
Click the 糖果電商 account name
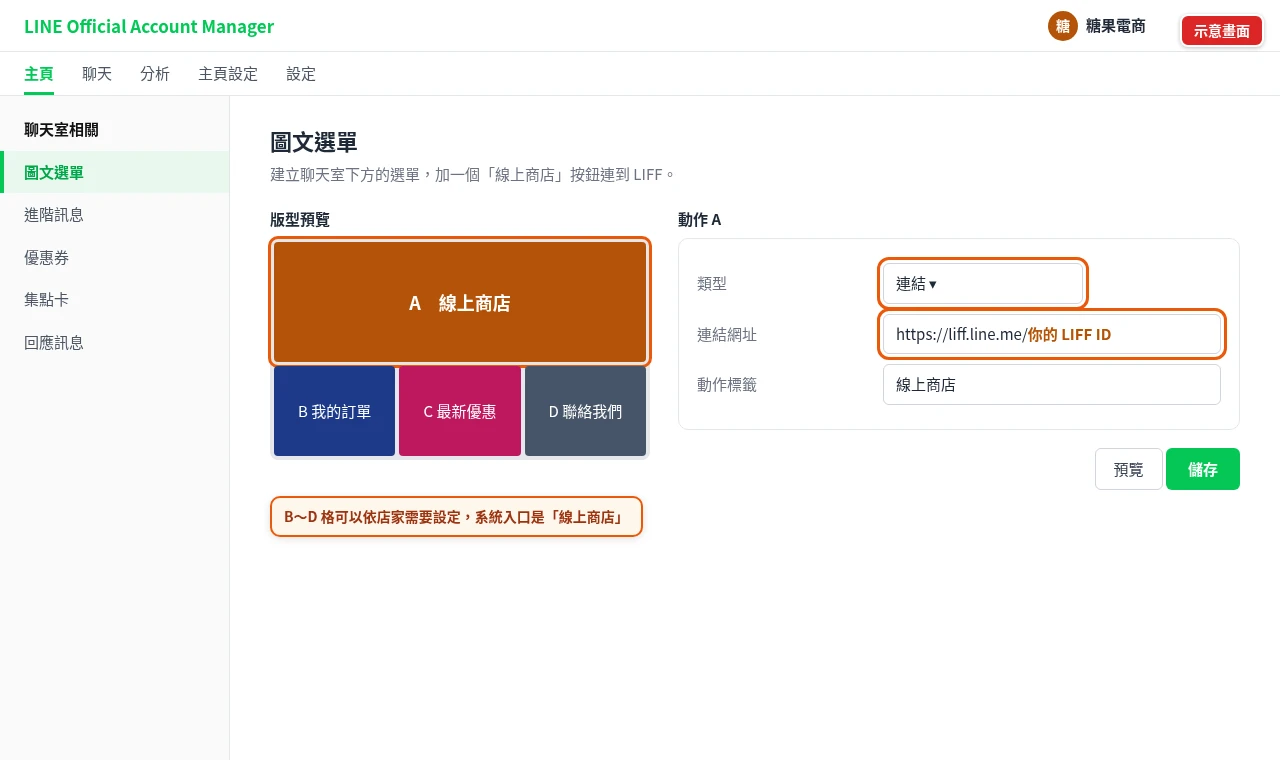click(1116, 26)
